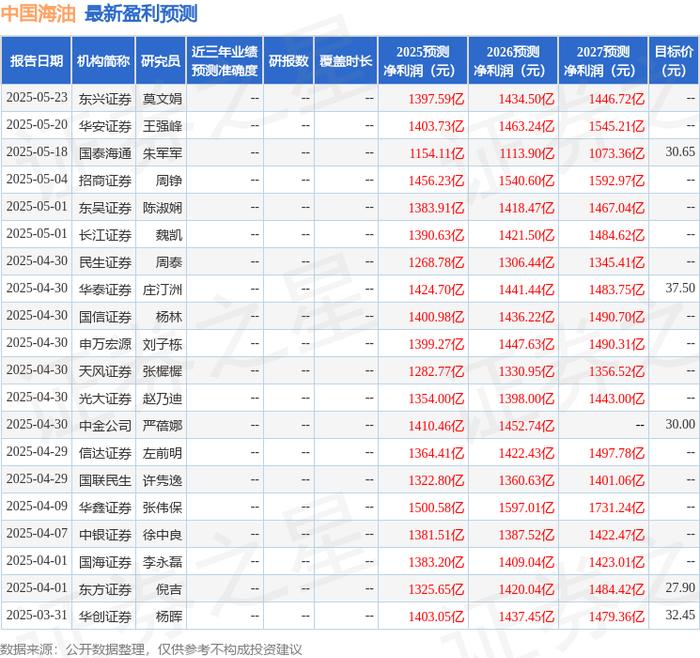Click target price 32.45
This screenshot has width=700, height=658.
pyautogui.click(x=680, y=615)
